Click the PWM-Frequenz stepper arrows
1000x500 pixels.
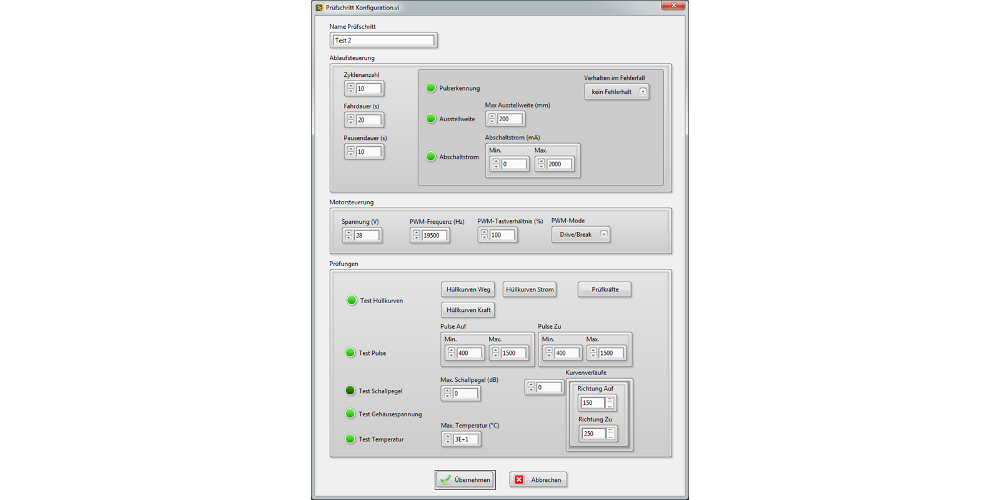tap(416, 235)
